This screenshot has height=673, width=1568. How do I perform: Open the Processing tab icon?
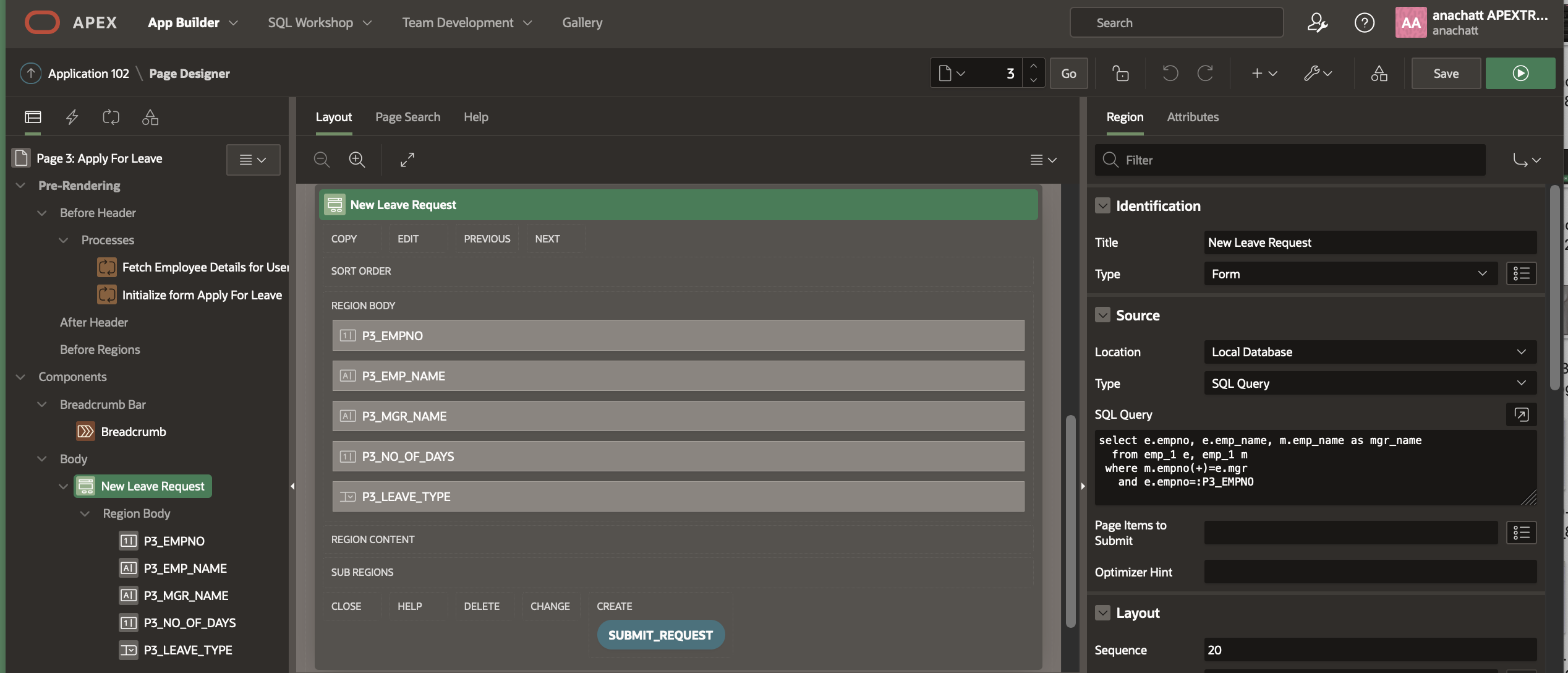point(111,117)
